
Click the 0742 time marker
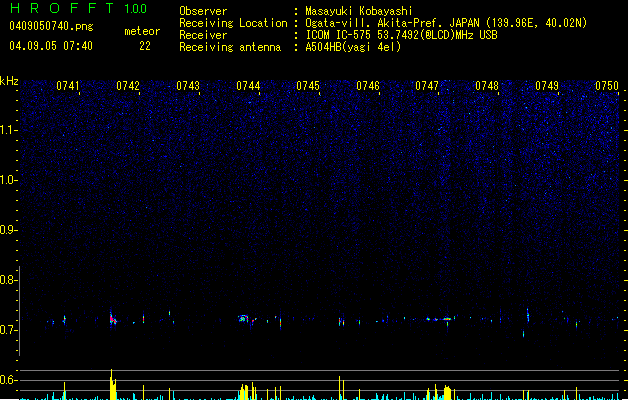click(x=128, y=86)
